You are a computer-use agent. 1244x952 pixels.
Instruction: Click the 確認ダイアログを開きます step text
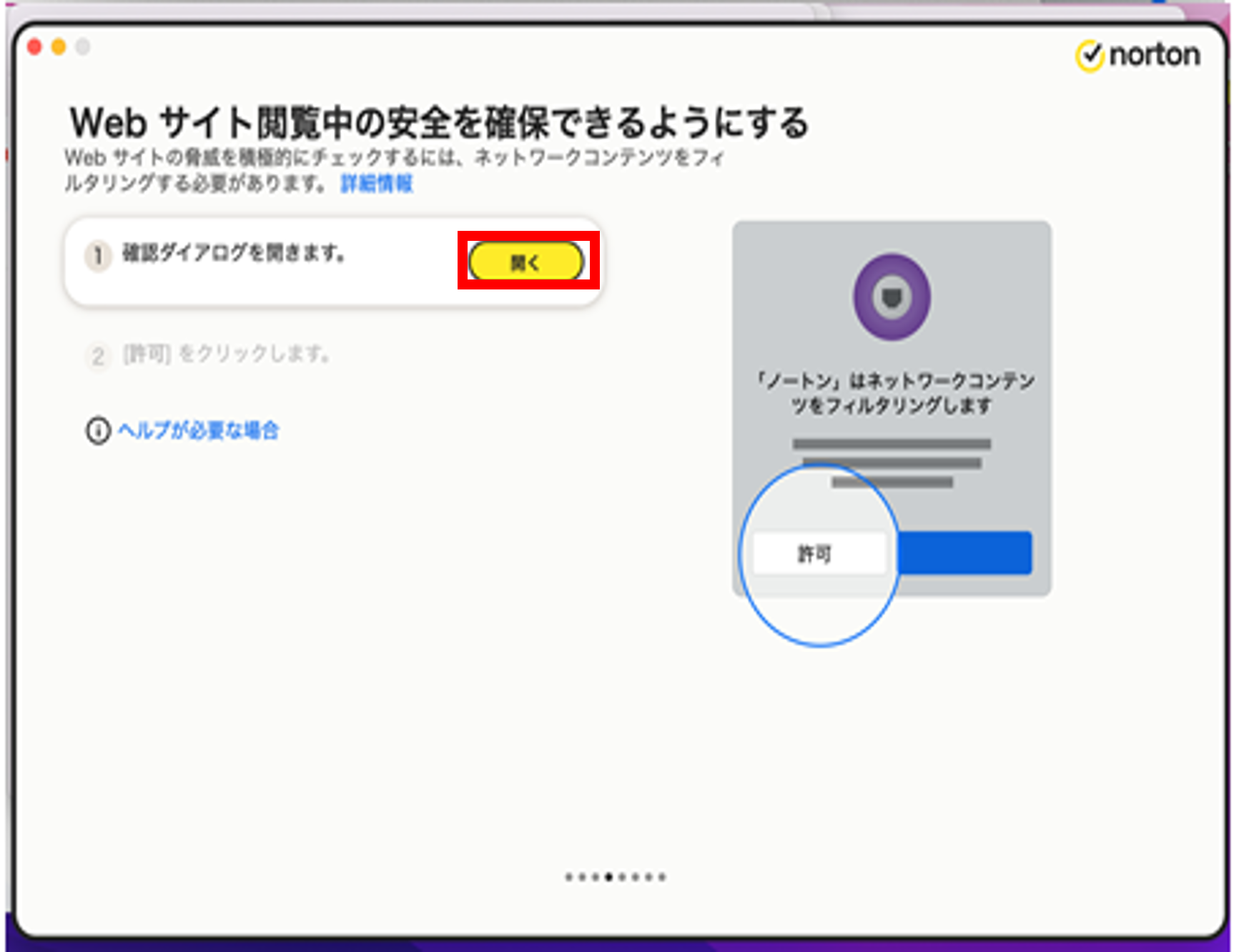click(x=234, y=253)
